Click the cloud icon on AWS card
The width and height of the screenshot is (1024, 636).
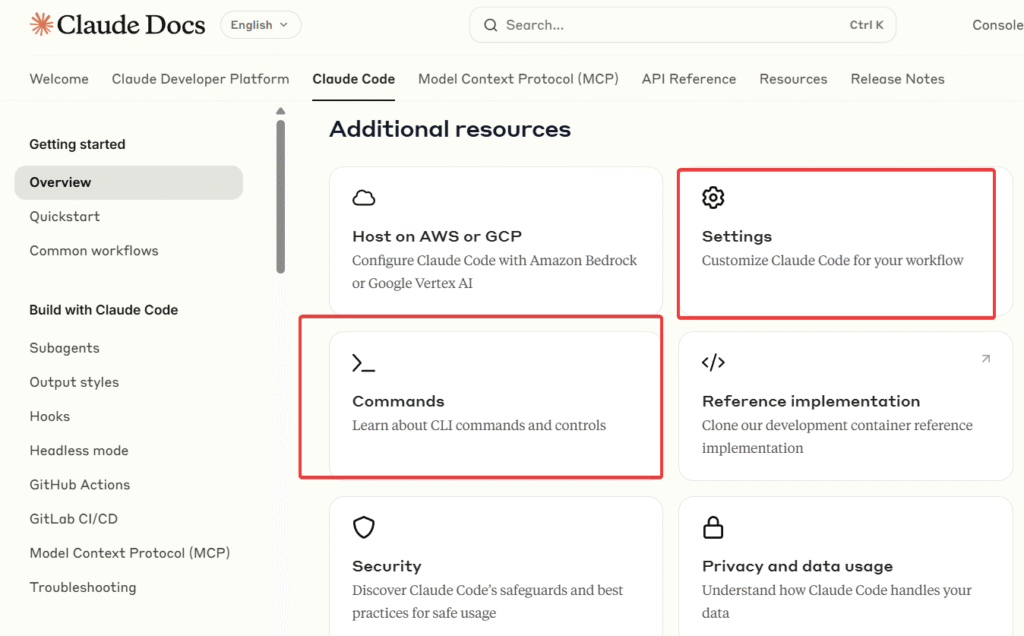tap(364, 198)
